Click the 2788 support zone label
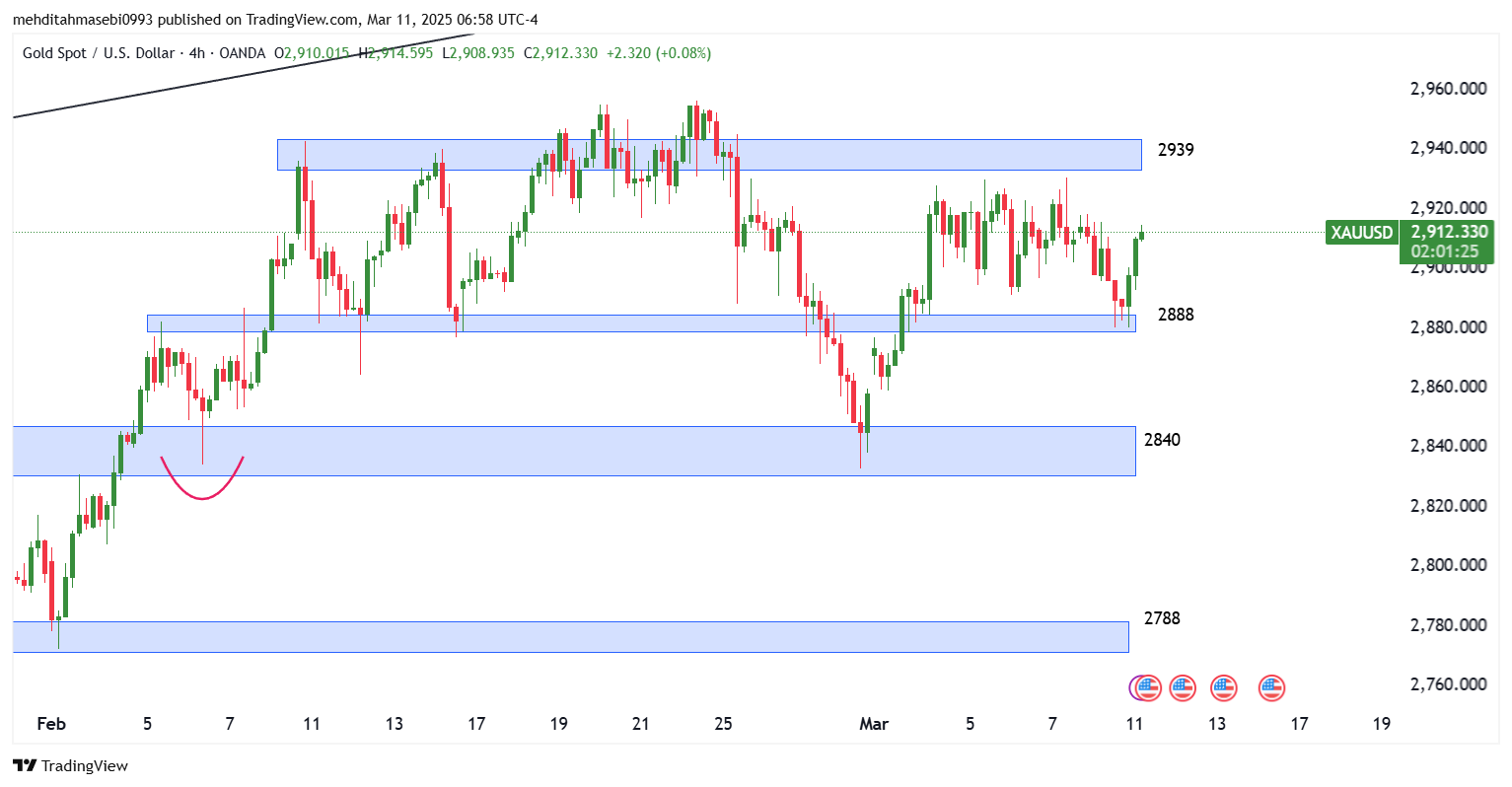Image resolution: width=1512 pixels, height=787 pixels. coord(1162,618)
